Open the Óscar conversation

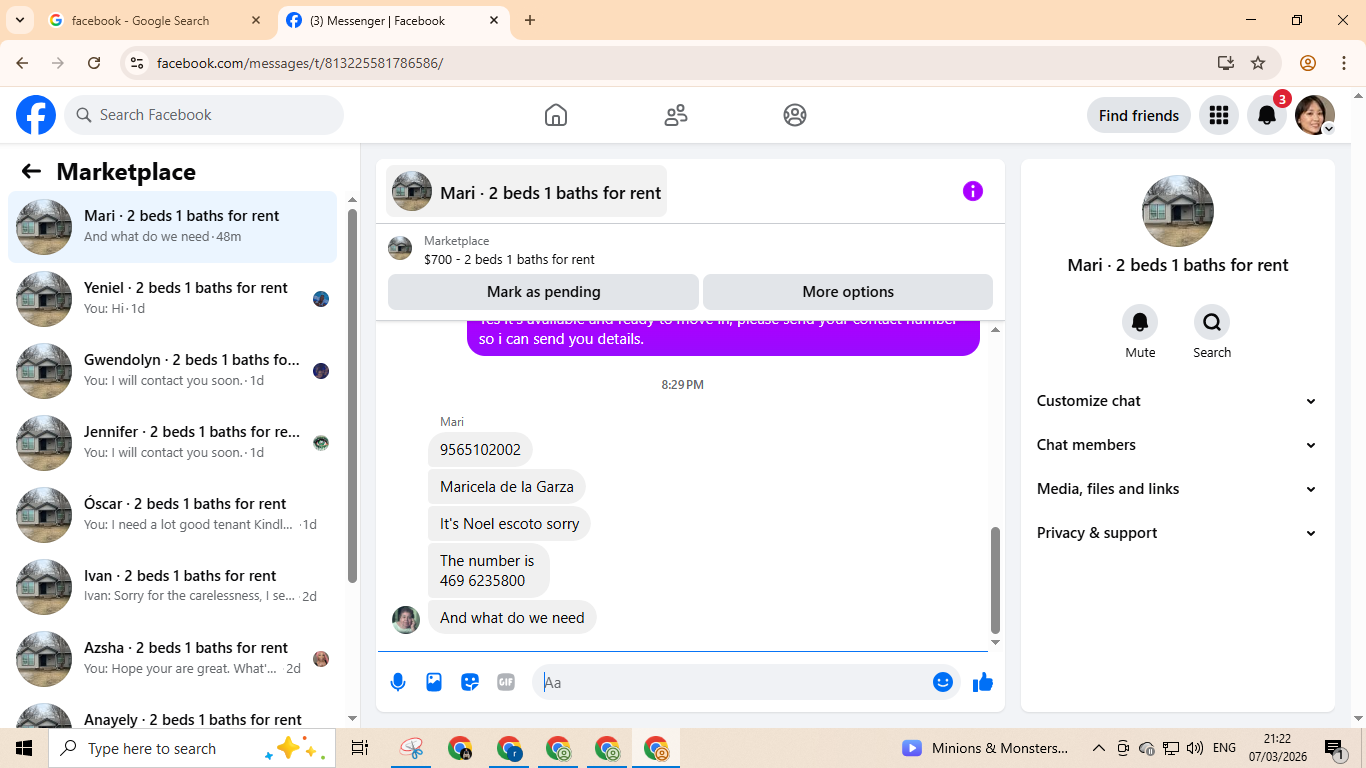click(173, 515)
